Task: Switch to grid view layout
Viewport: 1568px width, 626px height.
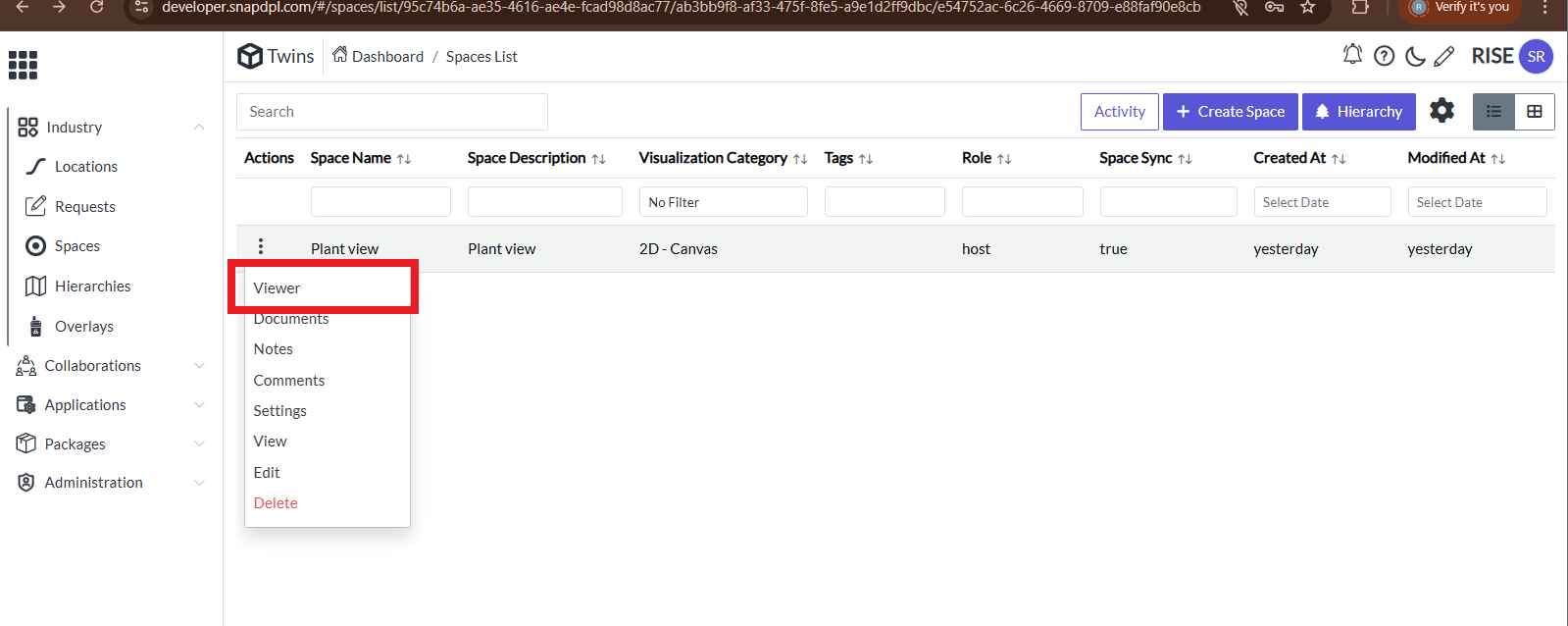Action: (x=1535, y=112)
